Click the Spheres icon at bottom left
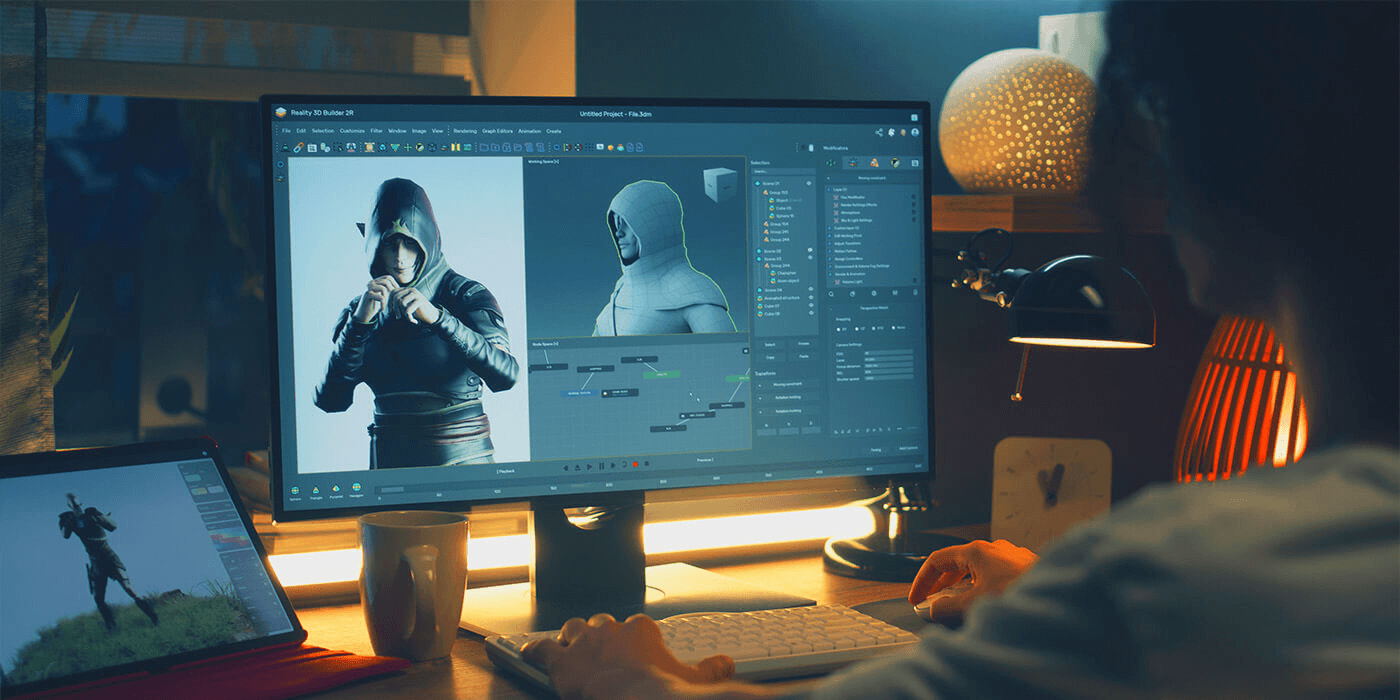Screen dimensions: 1400x700 coord(294,490)
